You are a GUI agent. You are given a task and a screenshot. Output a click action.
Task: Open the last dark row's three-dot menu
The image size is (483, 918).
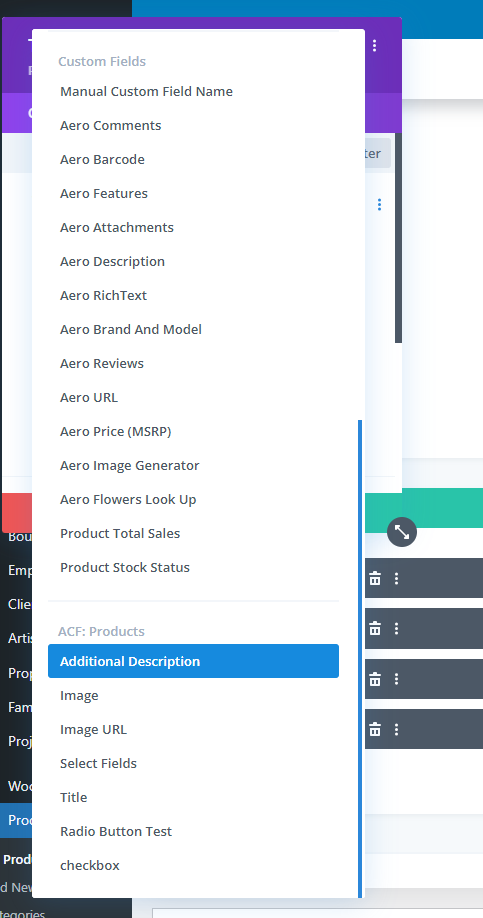click(x=397, y=729)
